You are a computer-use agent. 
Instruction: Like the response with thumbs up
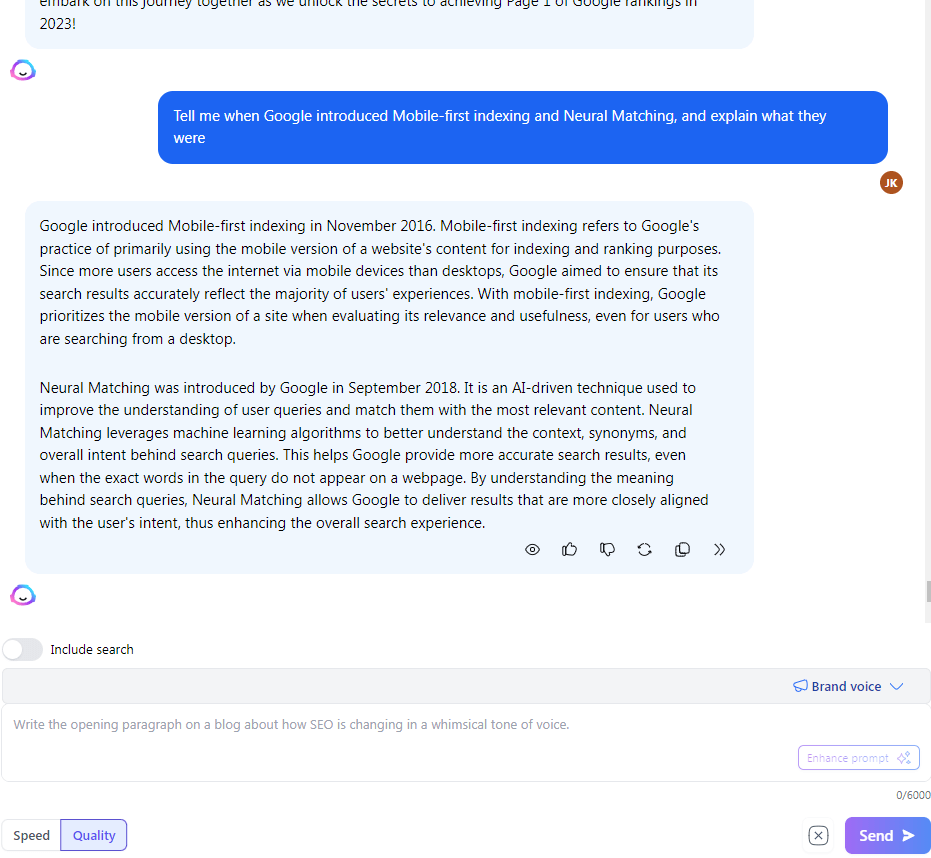pos(569,549)
